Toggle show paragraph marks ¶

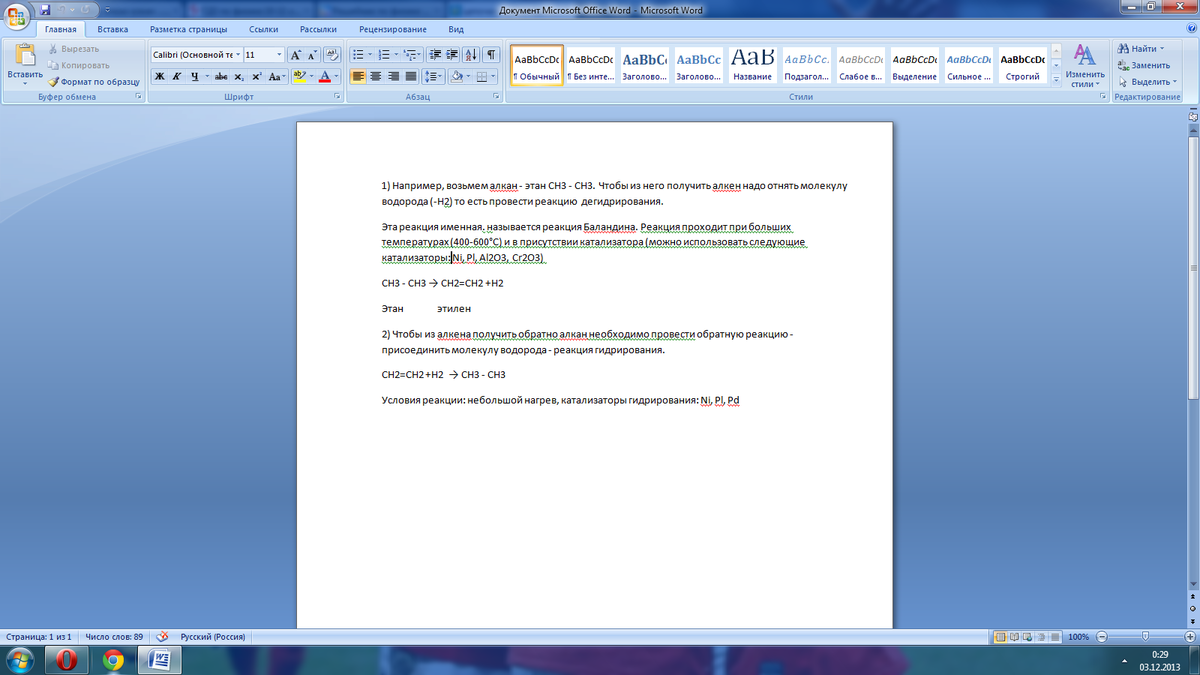[x=492, y=55]
